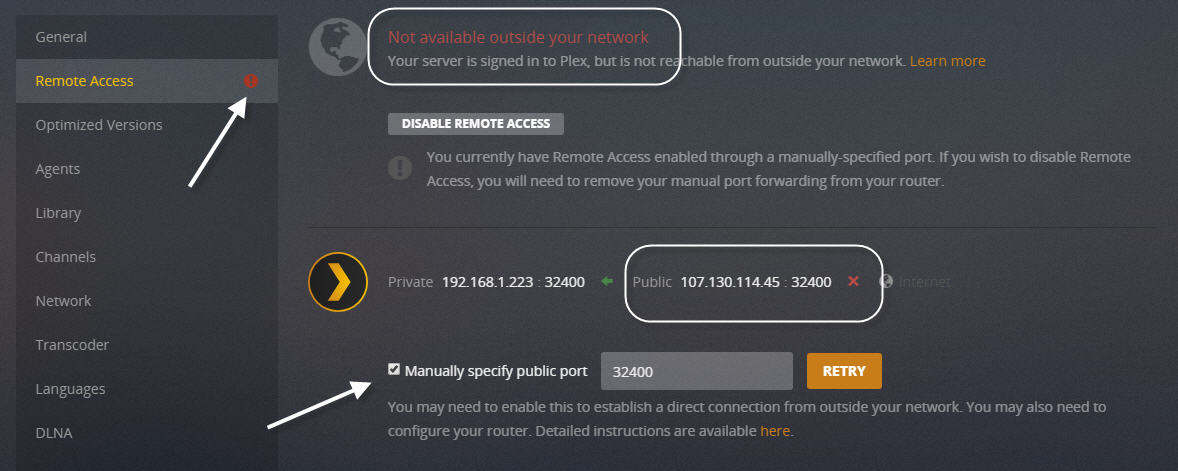Open the General settings section
The width and height of the screenshot is (1178, 471).
click(61, 37)
